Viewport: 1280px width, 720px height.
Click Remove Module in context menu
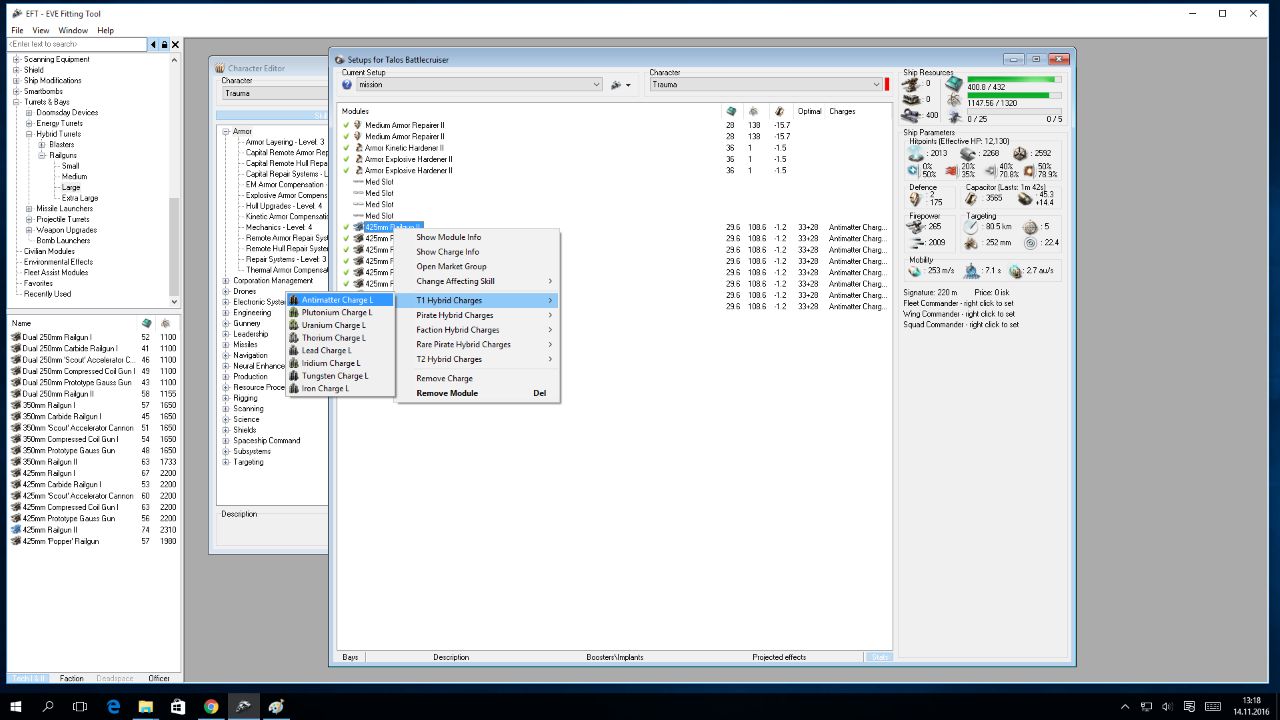(x=447, y=393)
